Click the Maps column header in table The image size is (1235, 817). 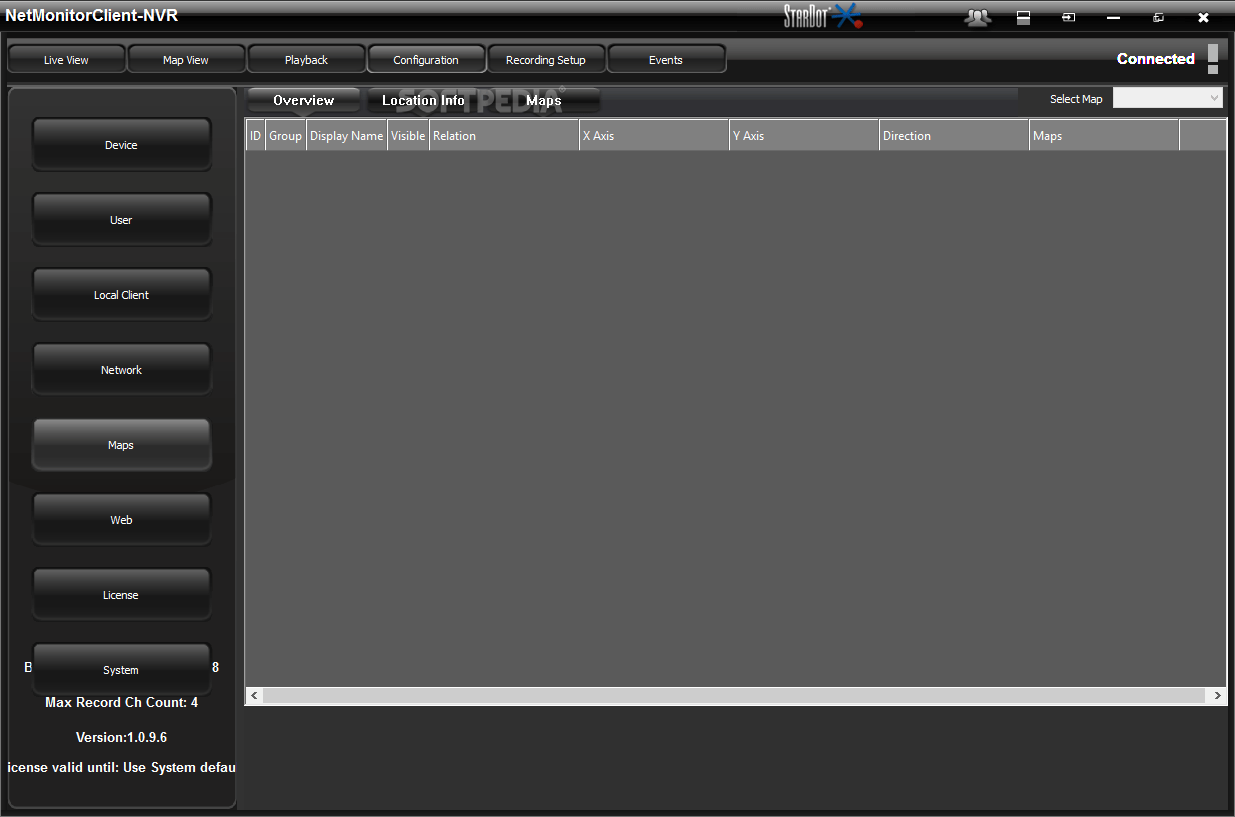(x=1105, y=136)
